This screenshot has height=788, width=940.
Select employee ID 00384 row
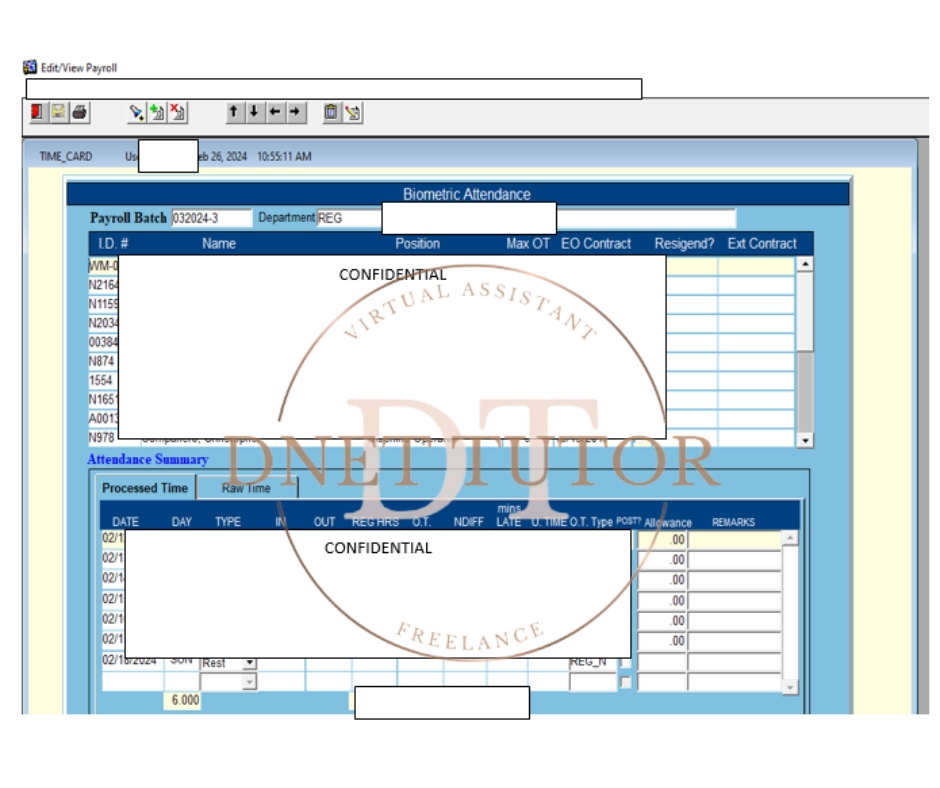tap(103, 342)
